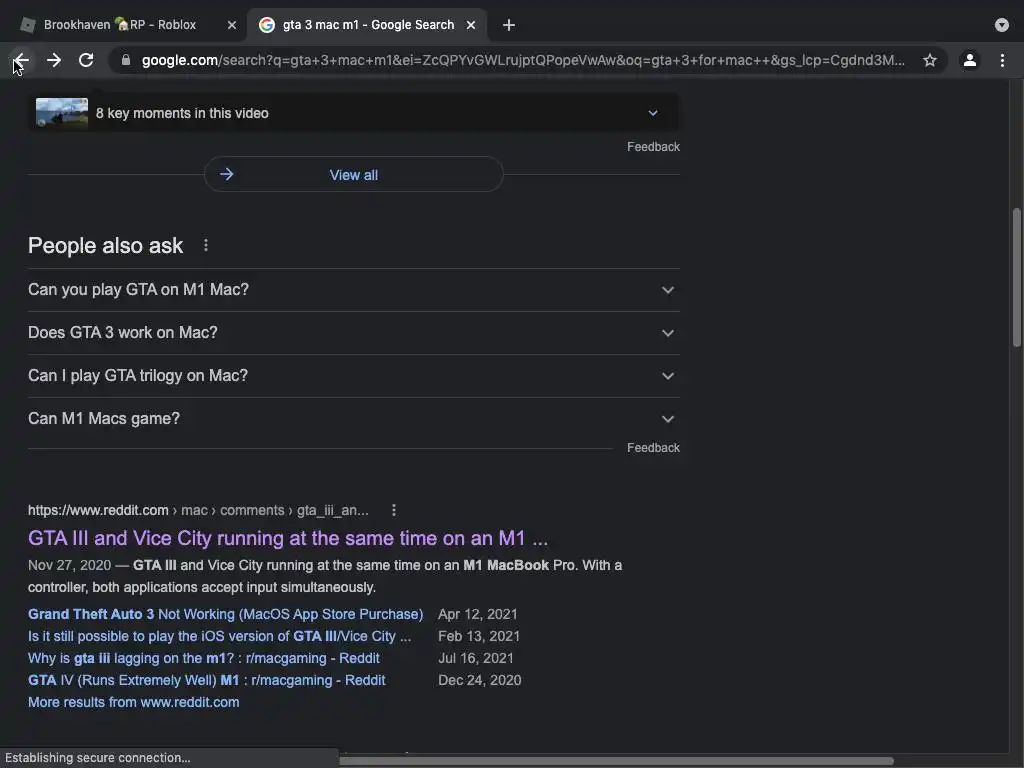
Task: Click Feedback below the key moments box
Action: 653,147
